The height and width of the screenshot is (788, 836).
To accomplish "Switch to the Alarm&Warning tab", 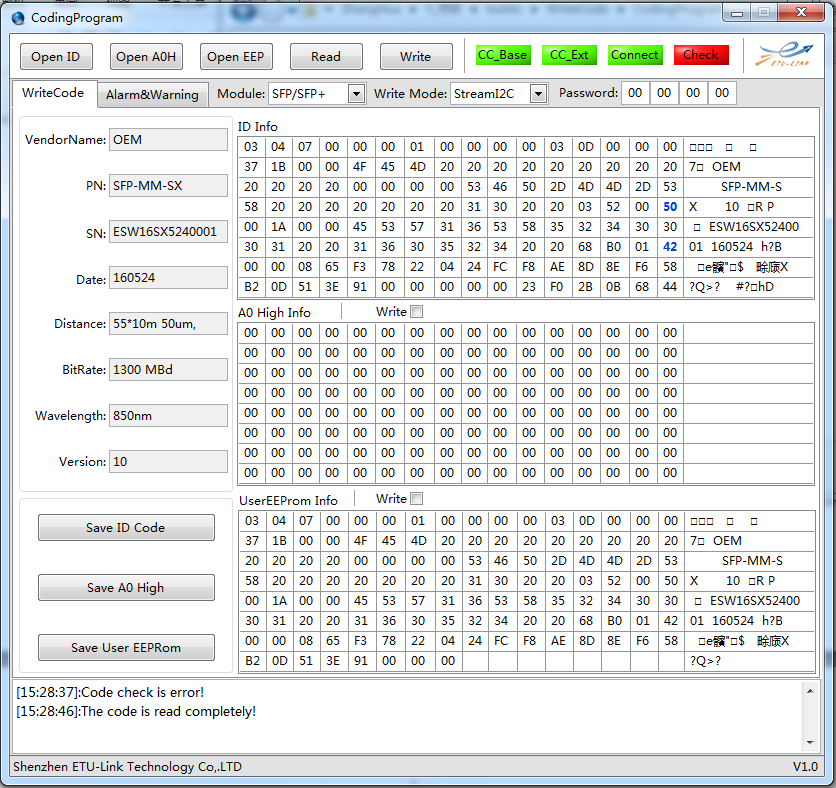I will point(152,95).
